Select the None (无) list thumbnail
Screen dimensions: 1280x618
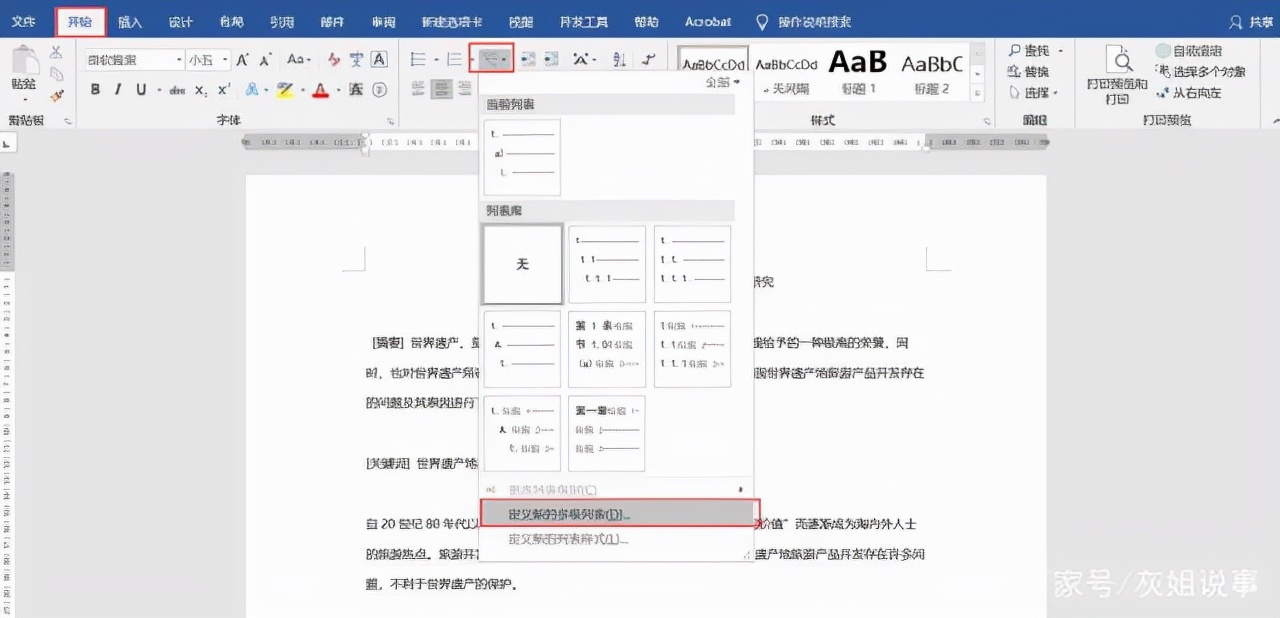pyautogui.click(x=522, y=264)
